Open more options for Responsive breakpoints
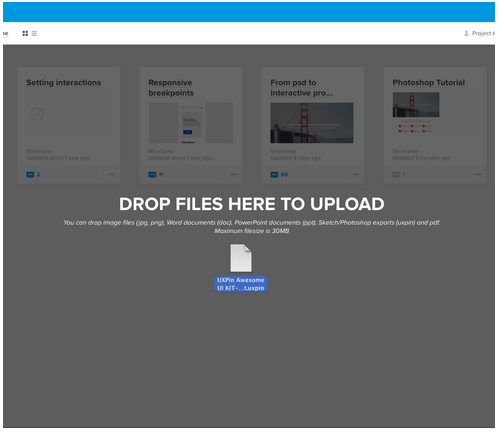The width and height of the screenshot is (499, 431). click(x=234, y=174)
